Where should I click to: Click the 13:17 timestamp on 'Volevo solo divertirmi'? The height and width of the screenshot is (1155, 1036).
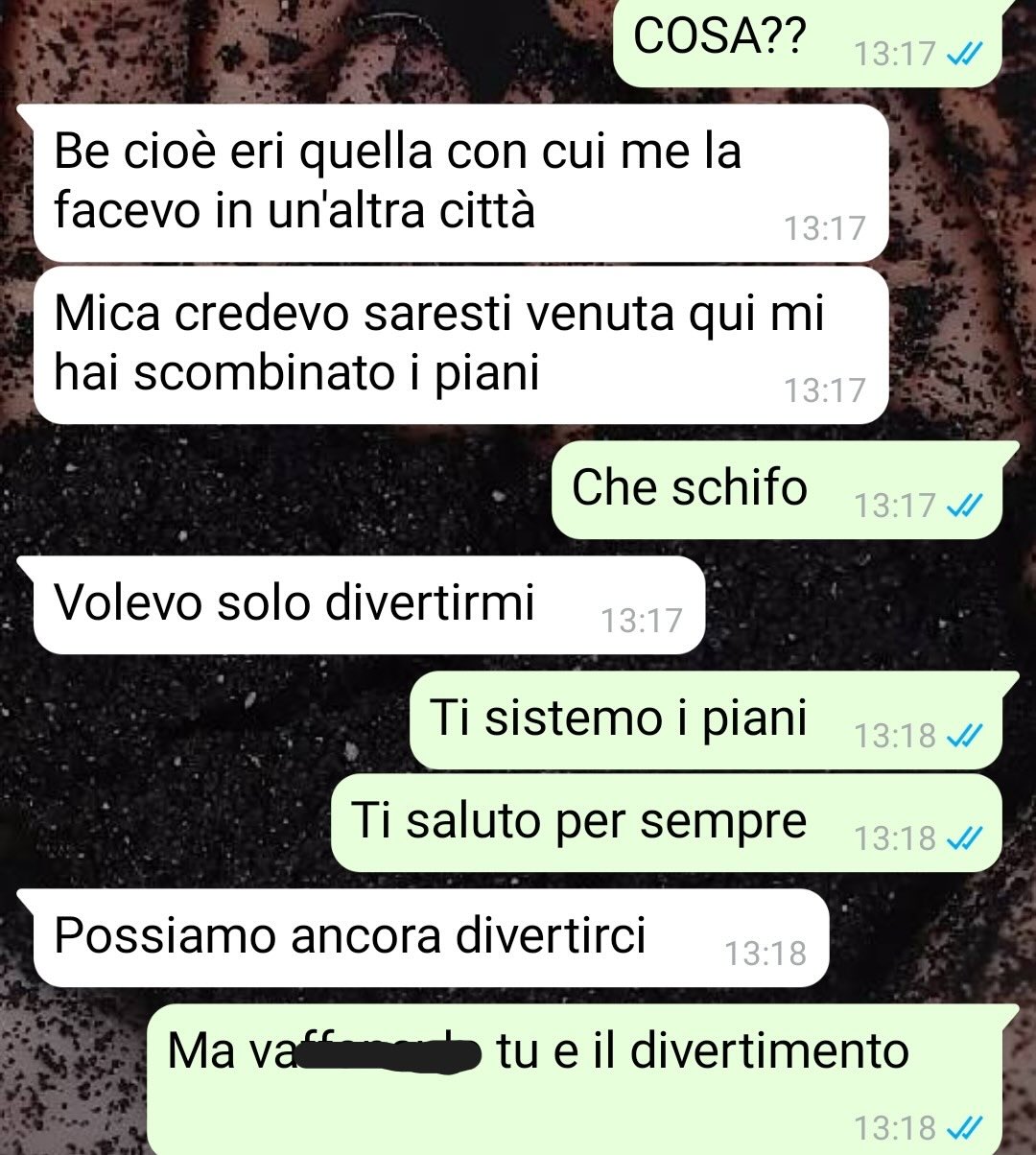click(x=642, y=621)
